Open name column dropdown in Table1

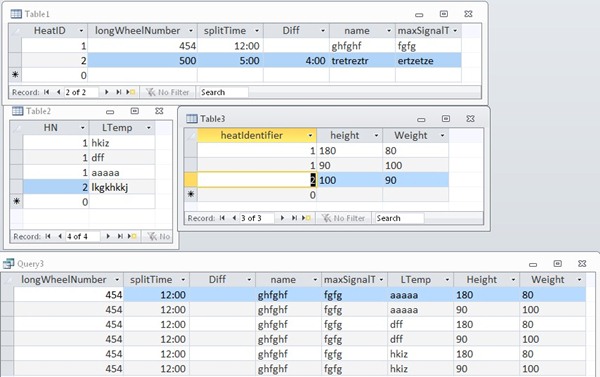pyautogui.click(x=389, y=31)
